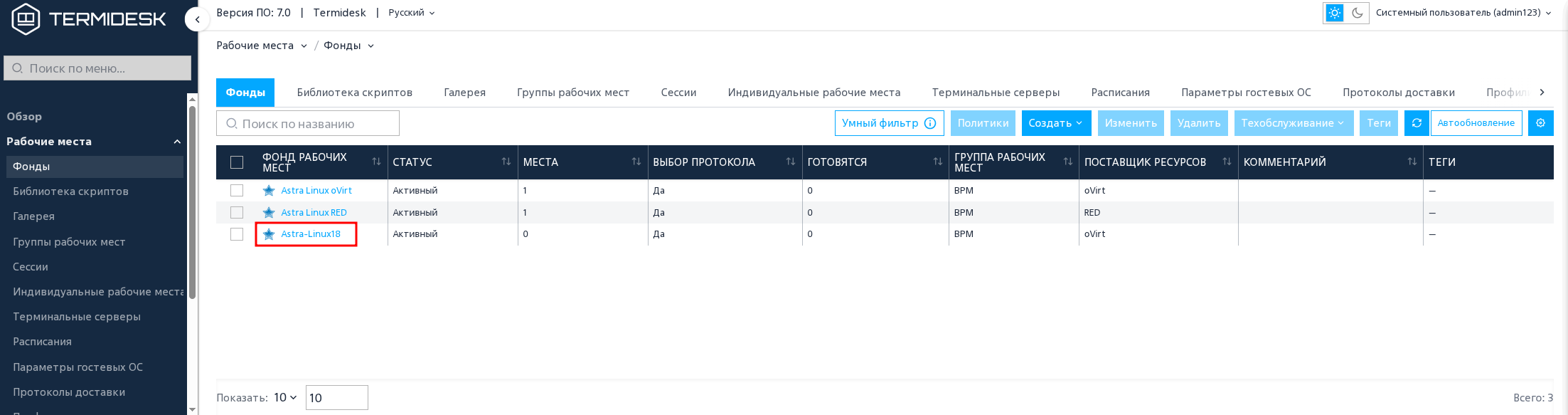Sort by Места column arrows
1568x415 pixels.
(x=636, y=162)
